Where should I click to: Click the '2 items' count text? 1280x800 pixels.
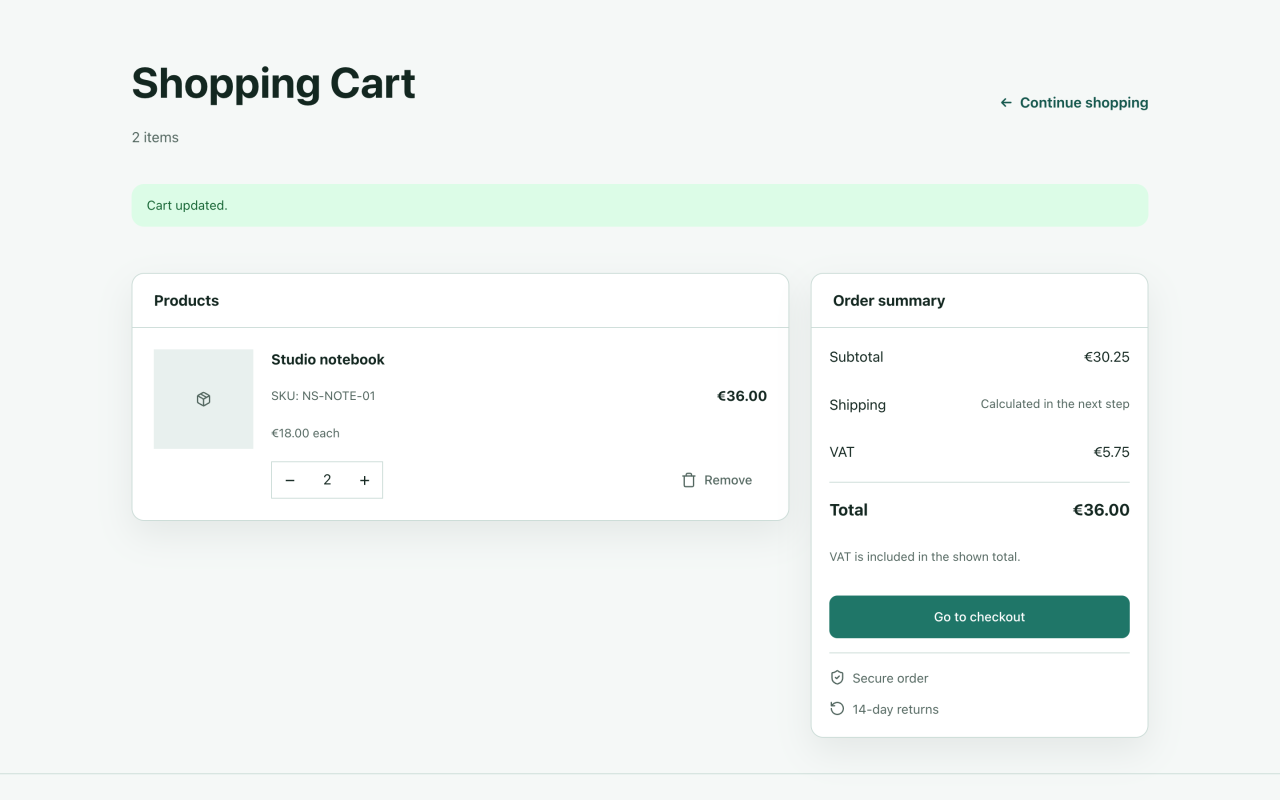tap(155, 137)
